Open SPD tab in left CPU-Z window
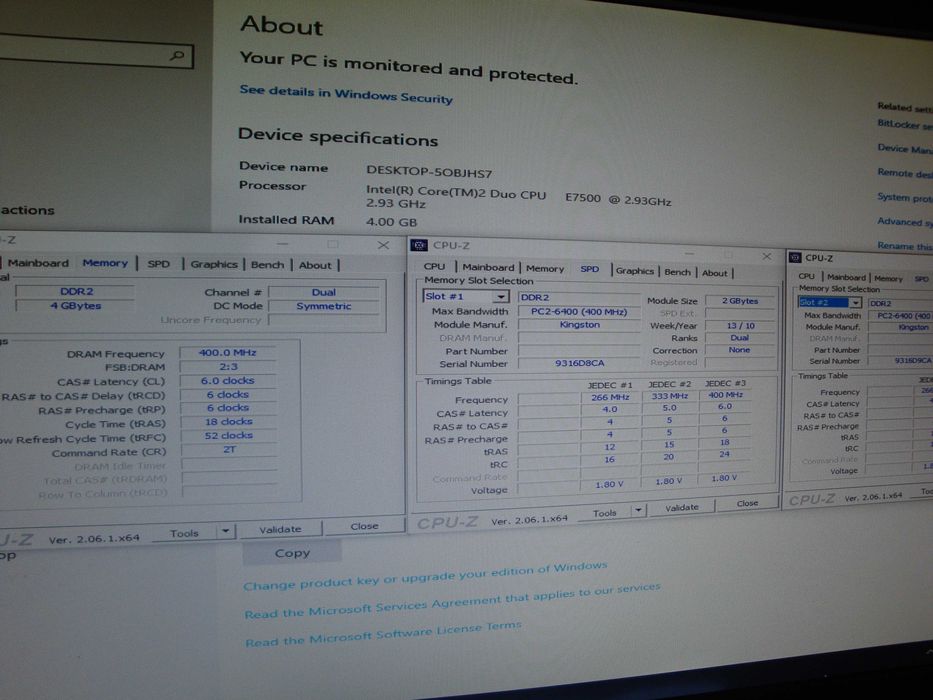 click(x=158, y=264)
